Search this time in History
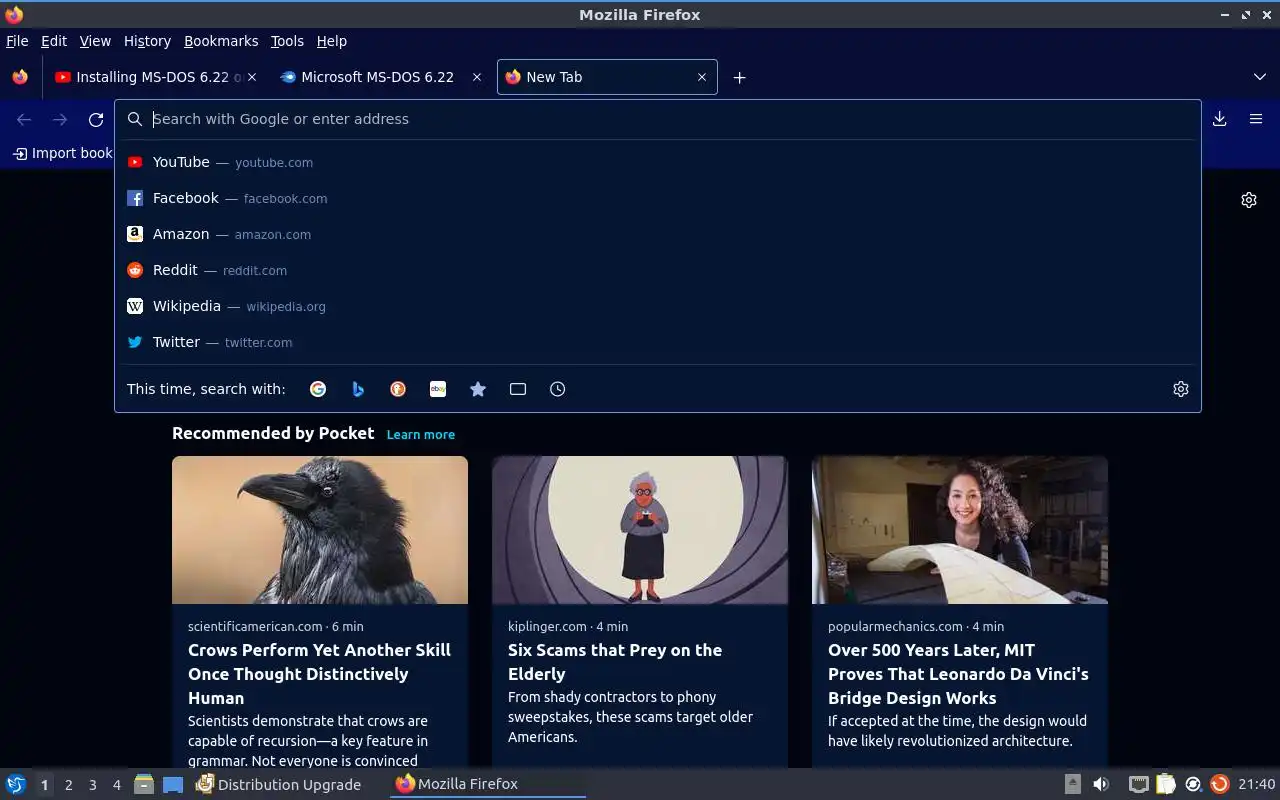 558,389
